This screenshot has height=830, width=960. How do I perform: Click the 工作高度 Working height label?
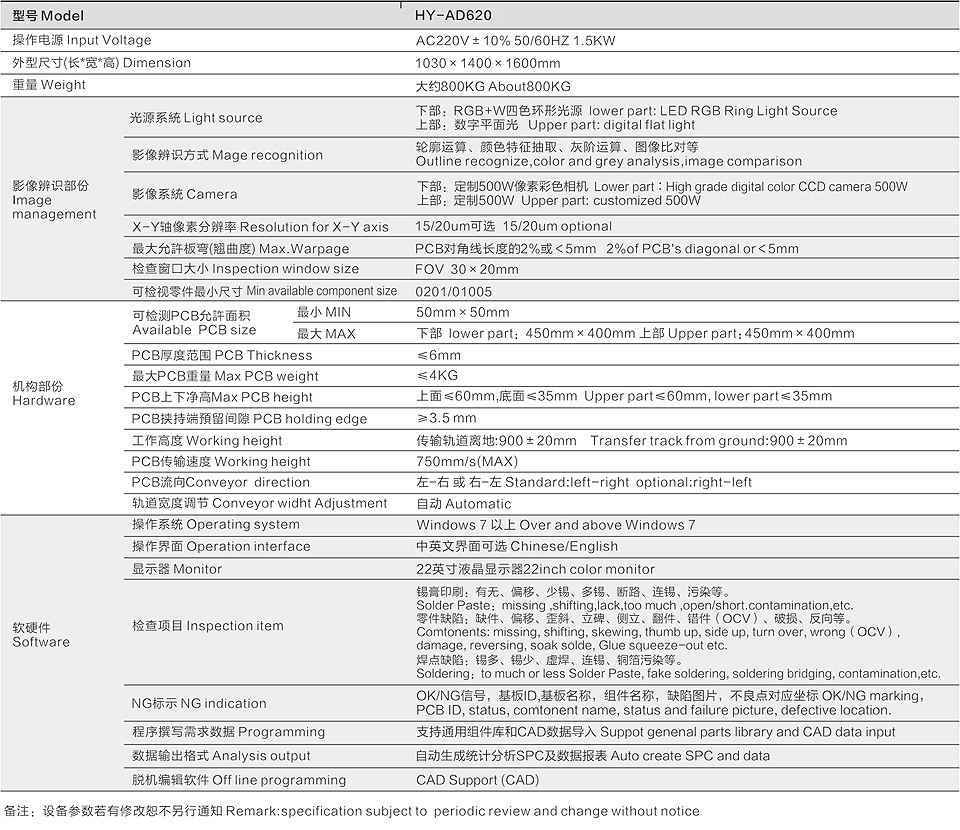point(207,441)
